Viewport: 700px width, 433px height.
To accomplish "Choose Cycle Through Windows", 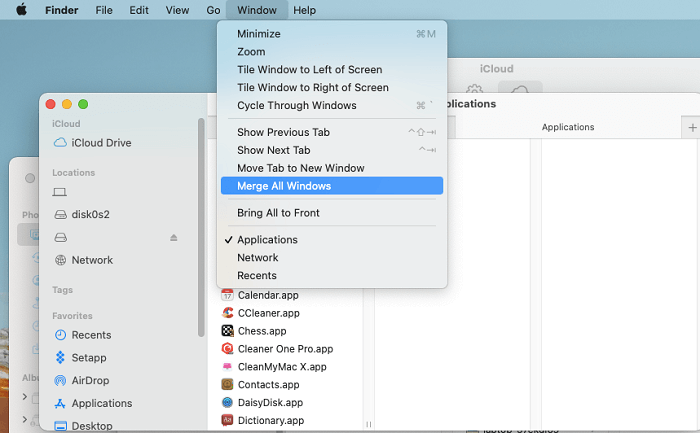I will coord(332,105).
